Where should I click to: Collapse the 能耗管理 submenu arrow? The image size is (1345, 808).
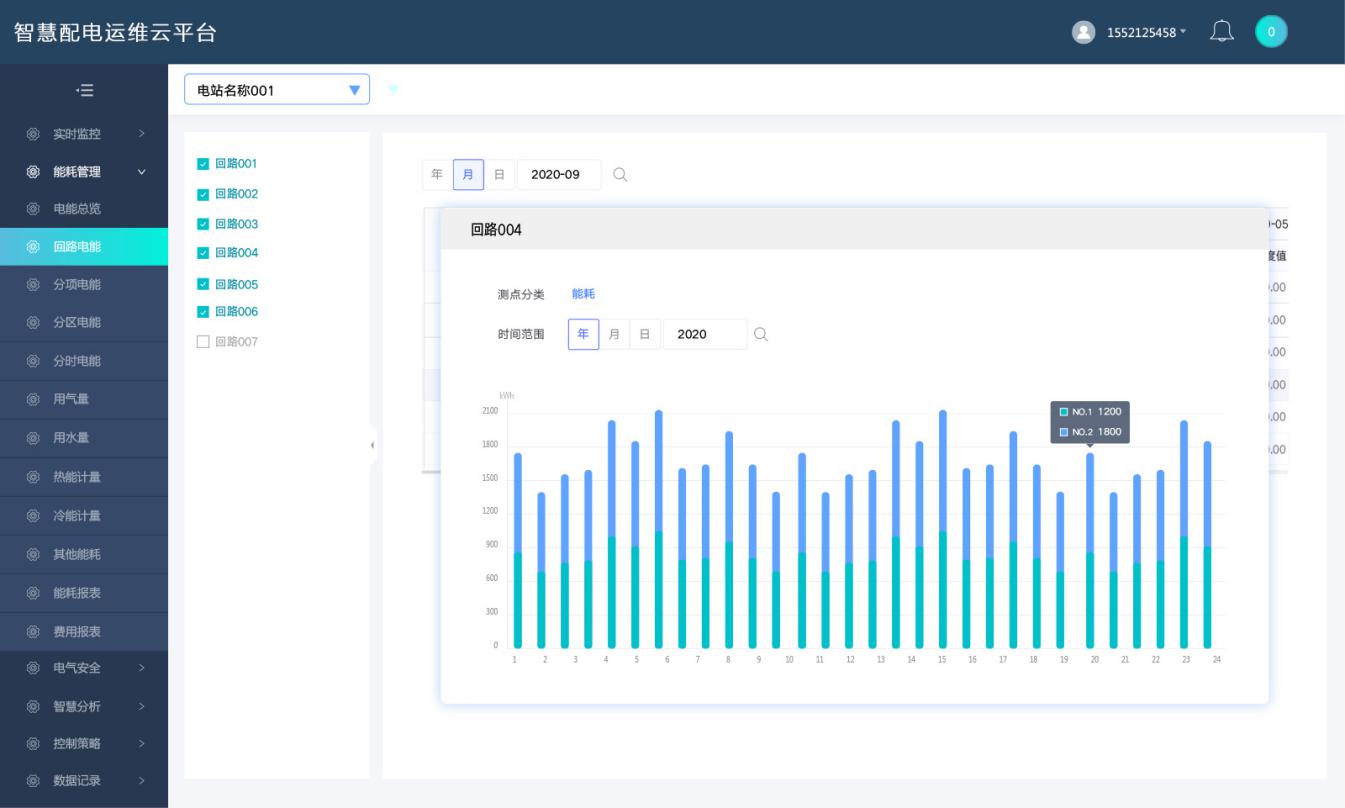coord(141,172)
